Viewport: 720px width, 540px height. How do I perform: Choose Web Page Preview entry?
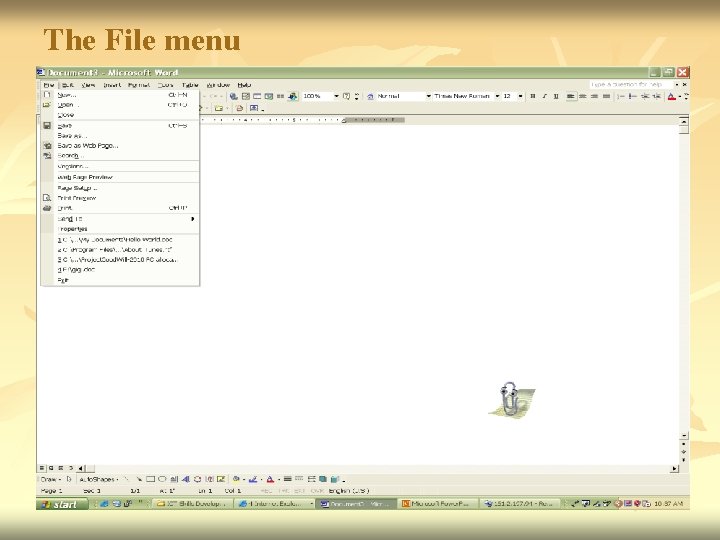coord(120,177)
